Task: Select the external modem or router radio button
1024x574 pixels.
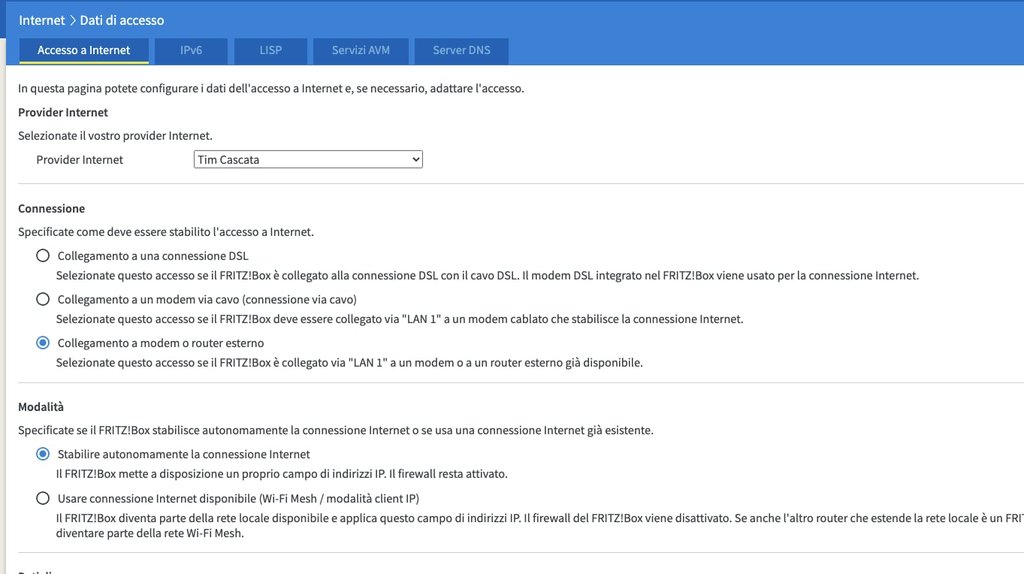Action: click(43, 342)
